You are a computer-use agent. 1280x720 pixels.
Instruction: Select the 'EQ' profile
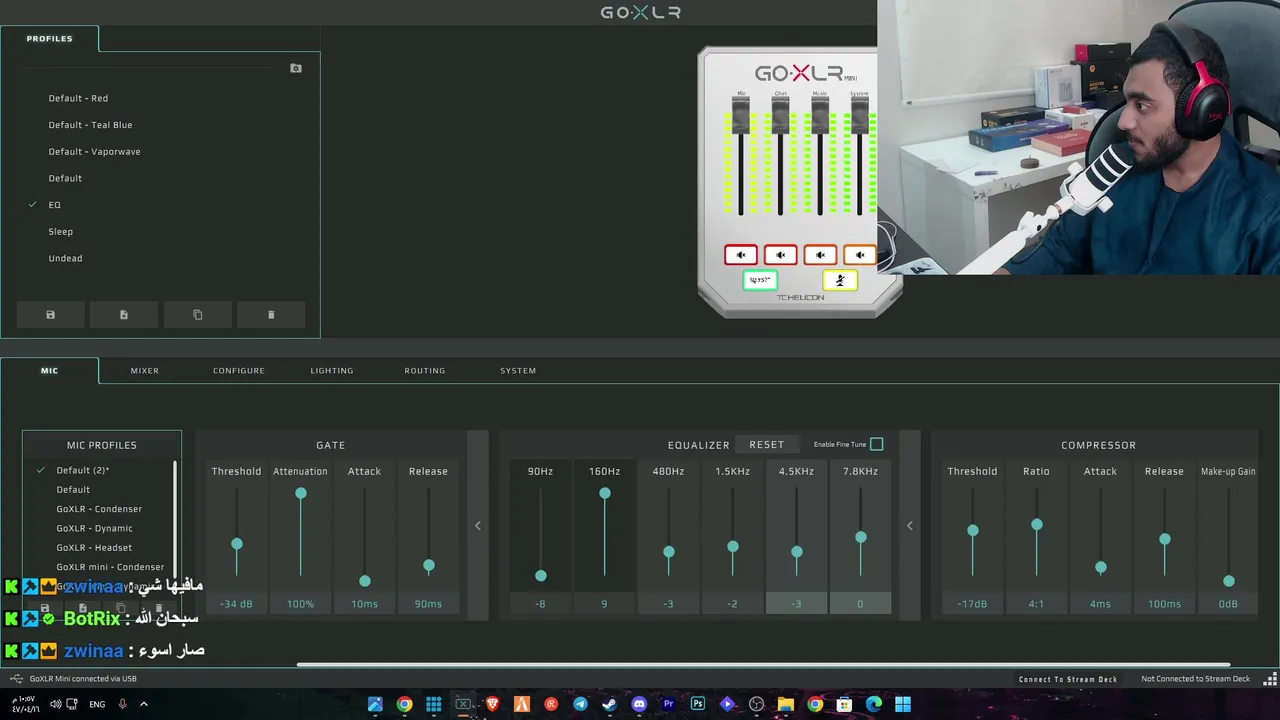tap(55, 205)
